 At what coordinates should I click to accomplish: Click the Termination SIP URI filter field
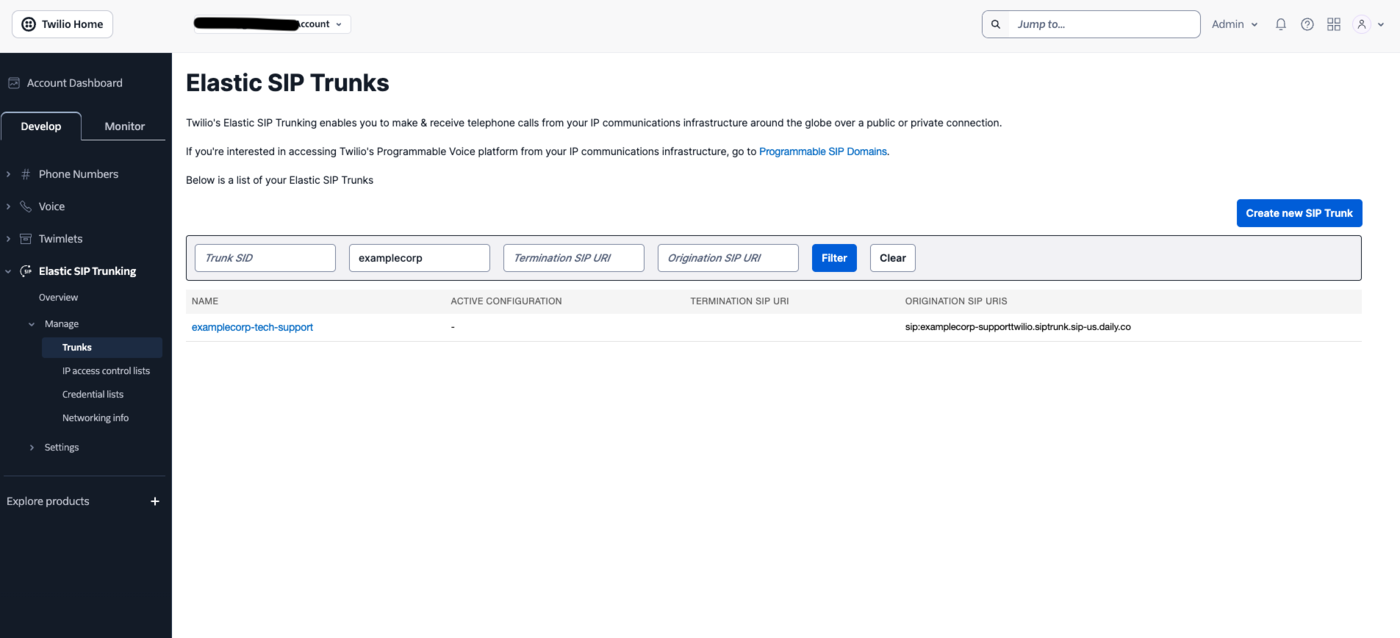(x=574, y=258)
